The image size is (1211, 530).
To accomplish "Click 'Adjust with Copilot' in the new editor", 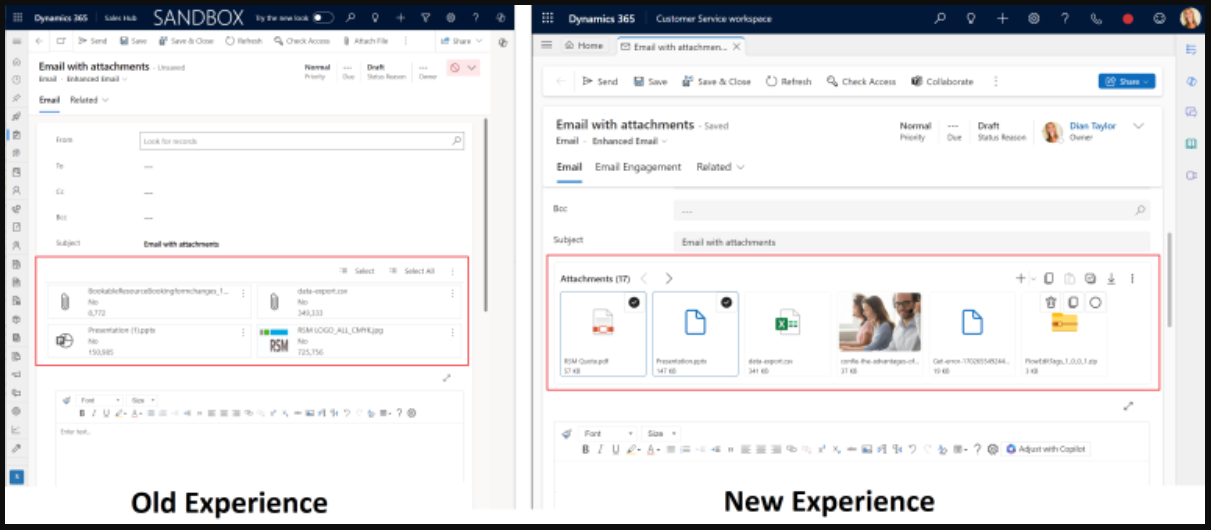I will tap(1046, 449).
